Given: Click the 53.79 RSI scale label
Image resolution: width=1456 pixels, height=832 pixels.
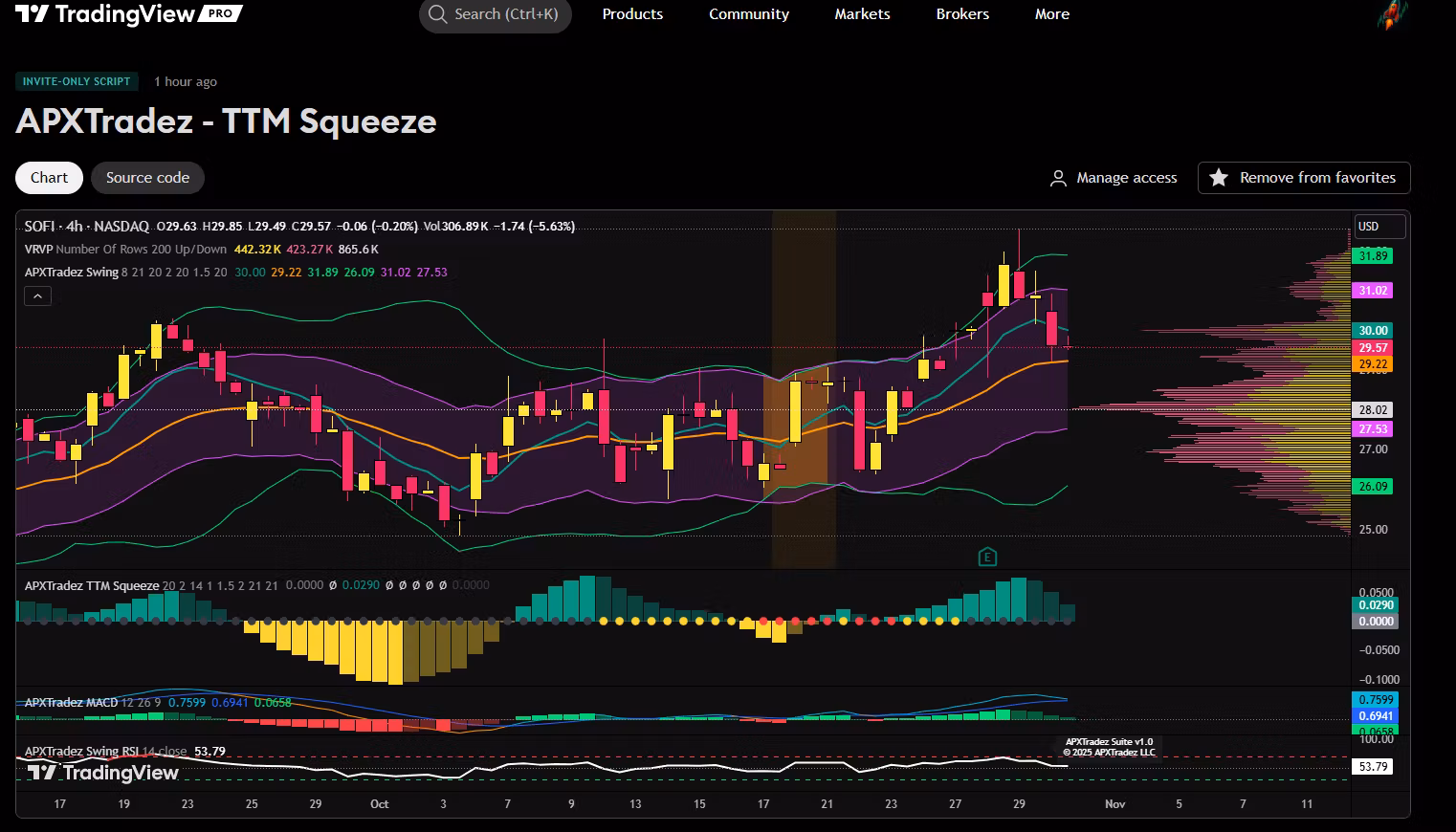Looking at the screenshot, I should click(1374, 767).
